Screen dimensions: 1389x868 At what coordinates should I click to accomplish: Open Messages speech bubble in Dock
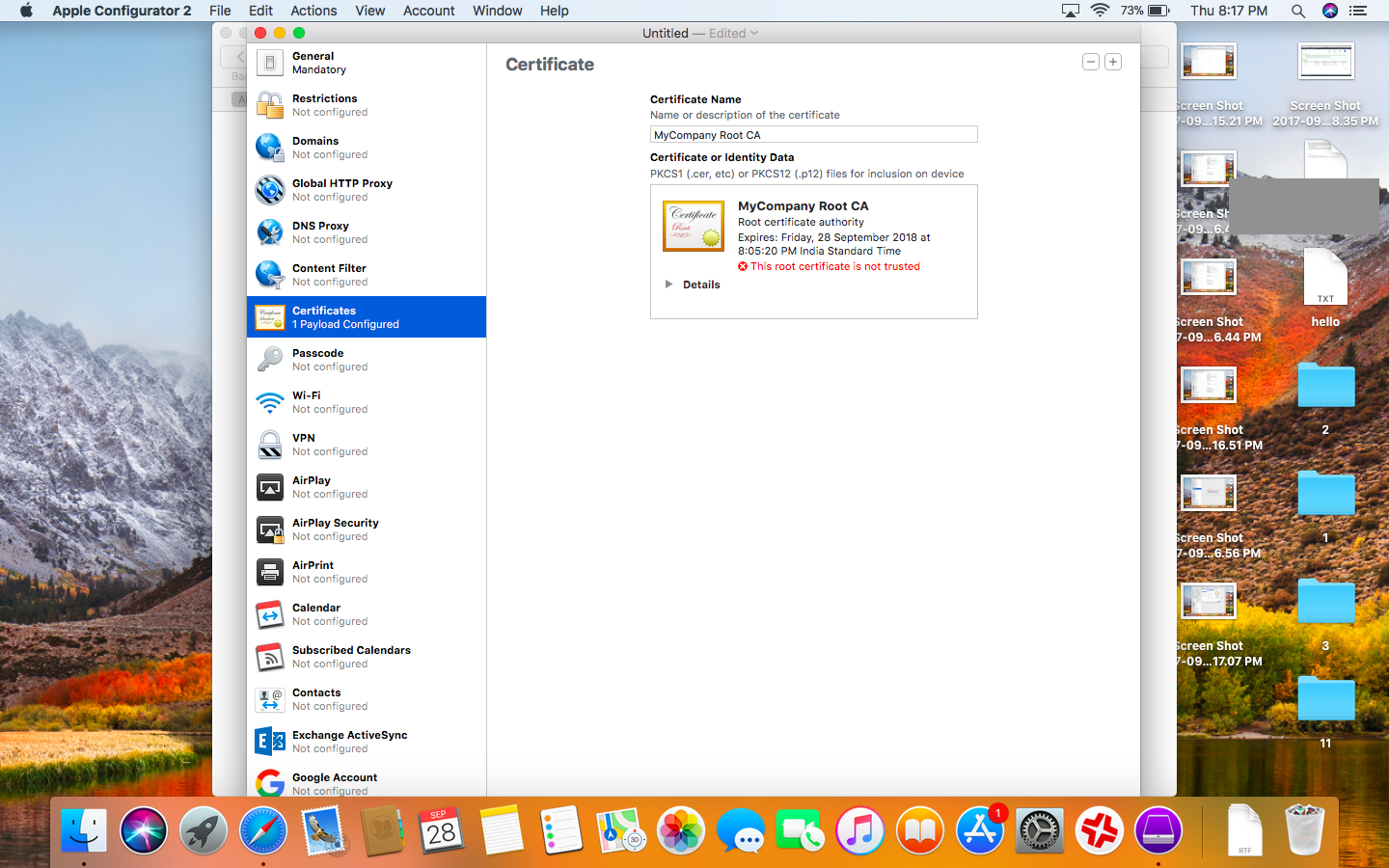pos(741,830)
